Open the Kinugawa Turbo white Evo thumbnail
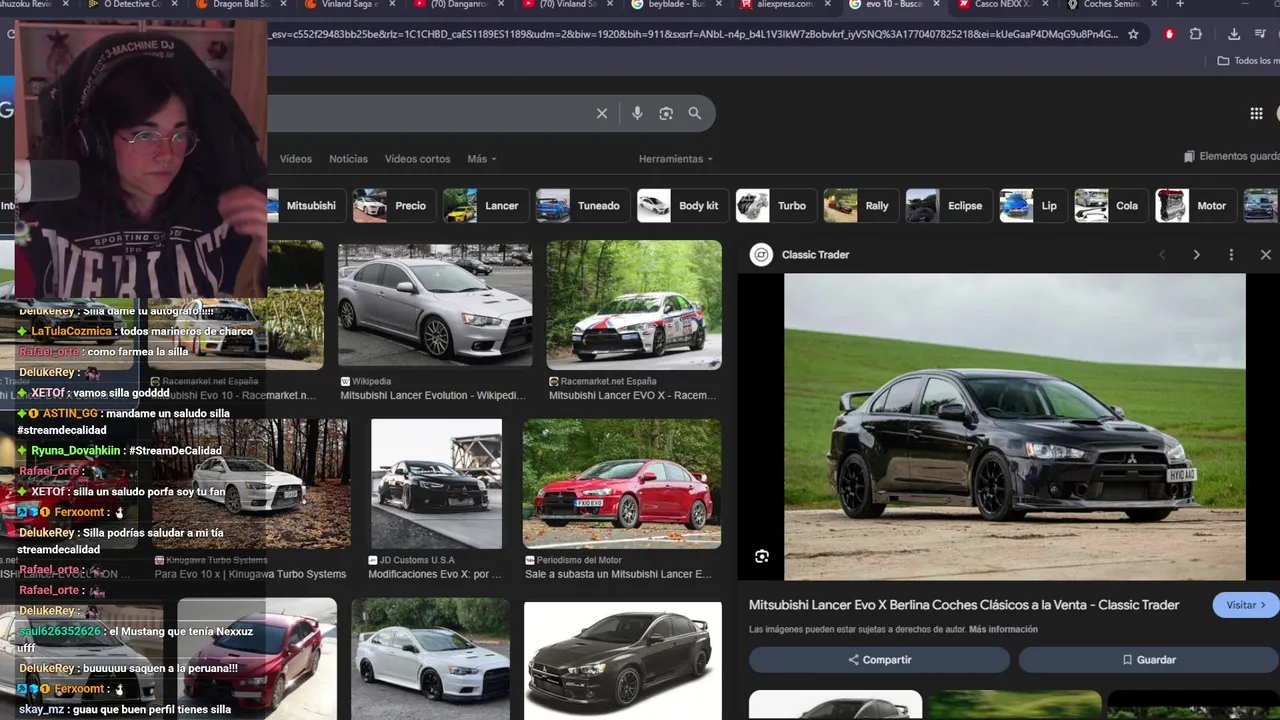Viewport: 1280px width, 720px height. 252,484
